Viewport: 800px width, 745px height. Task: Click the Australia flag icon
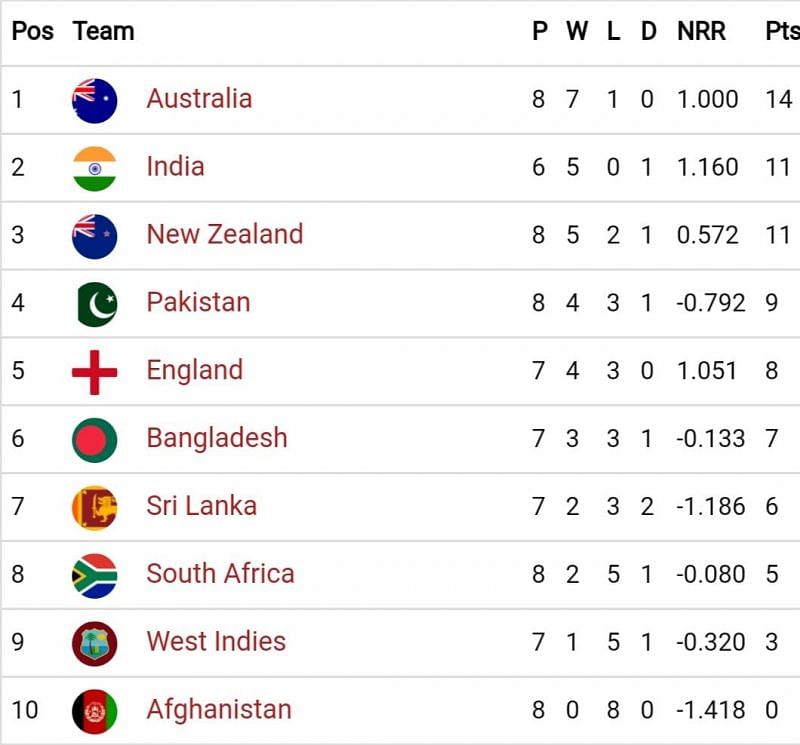95,100
